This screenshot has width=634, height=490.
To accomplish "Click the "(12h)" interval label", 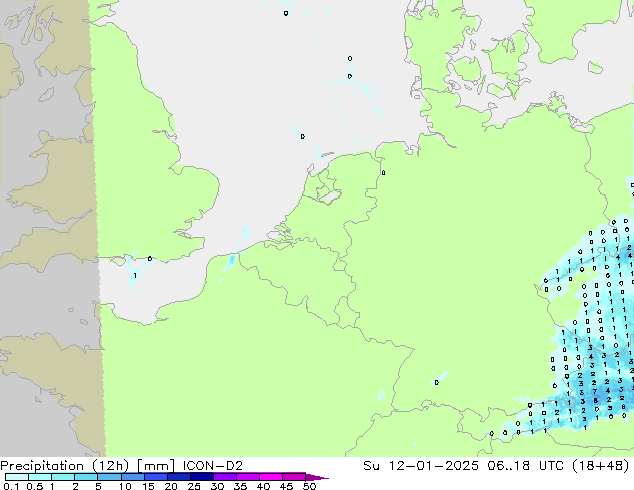I will pyautogui.click(x=111, y=466).
